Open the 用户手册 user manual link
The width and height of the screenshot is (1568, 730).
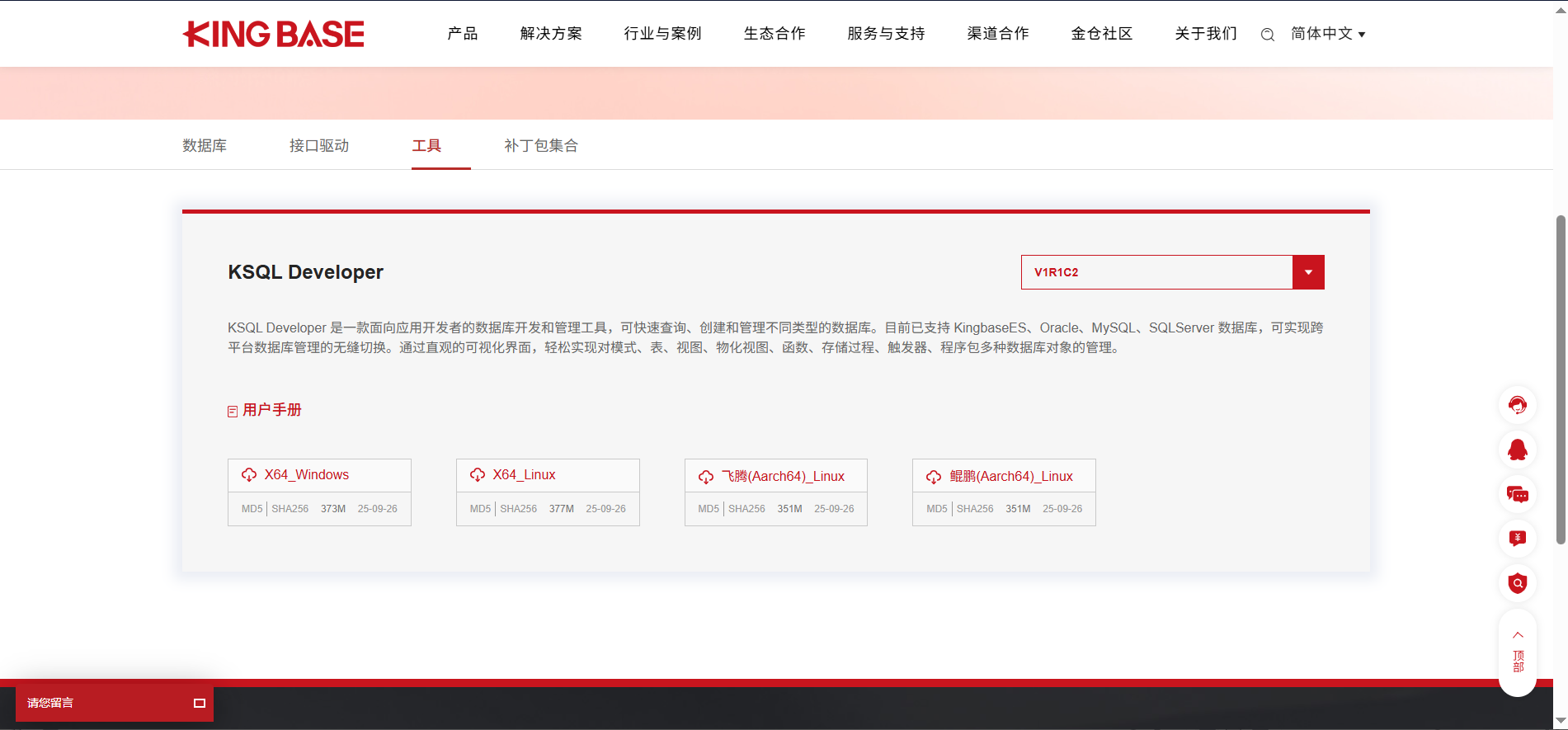[x=271, y=410]
